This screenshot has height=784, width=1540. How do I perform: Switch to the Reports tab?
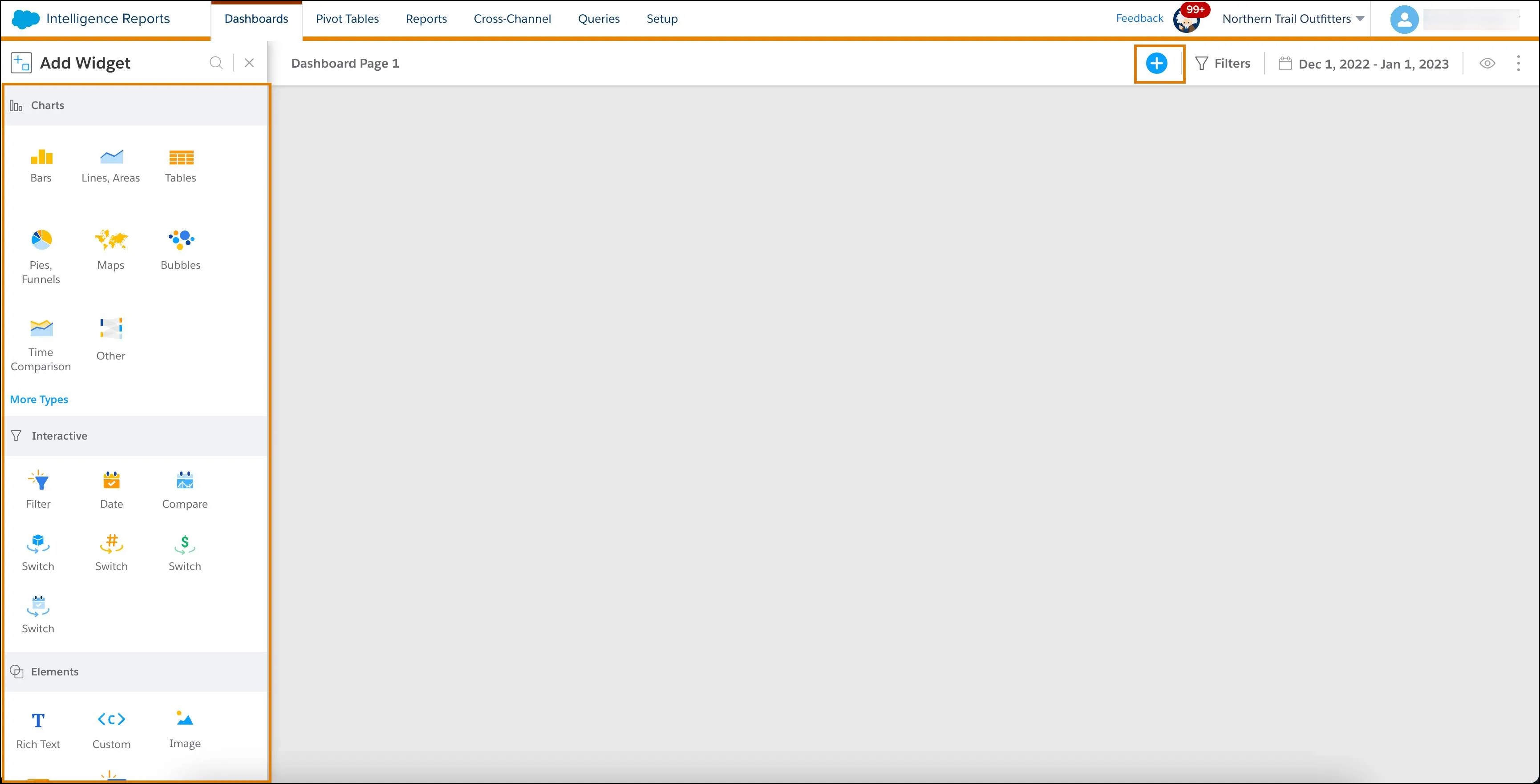425,18
